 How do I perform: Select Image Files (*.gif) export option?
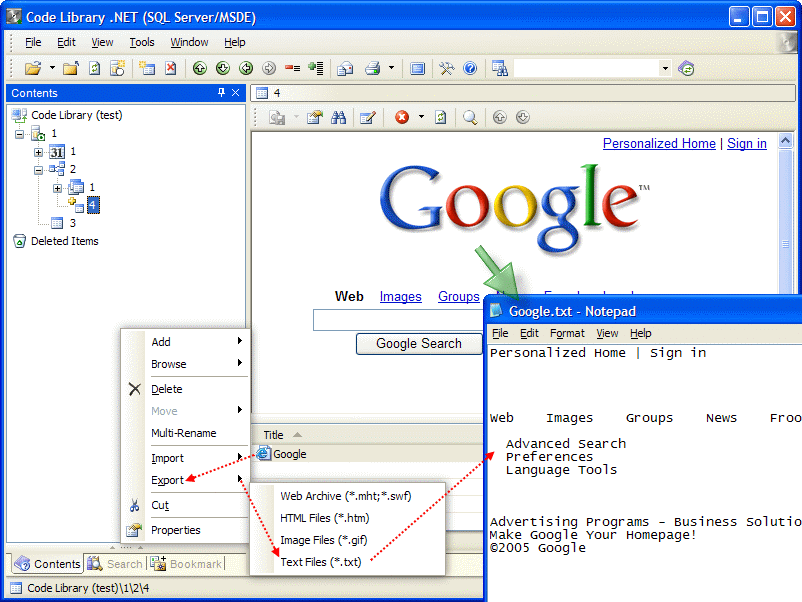pyautogui.click(x=347, y=540)
